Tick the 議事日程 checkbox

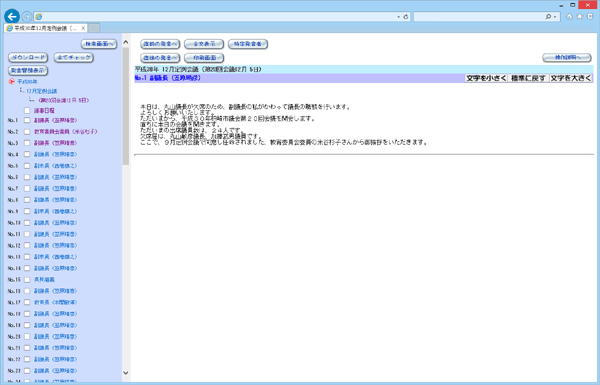point(27,111)
